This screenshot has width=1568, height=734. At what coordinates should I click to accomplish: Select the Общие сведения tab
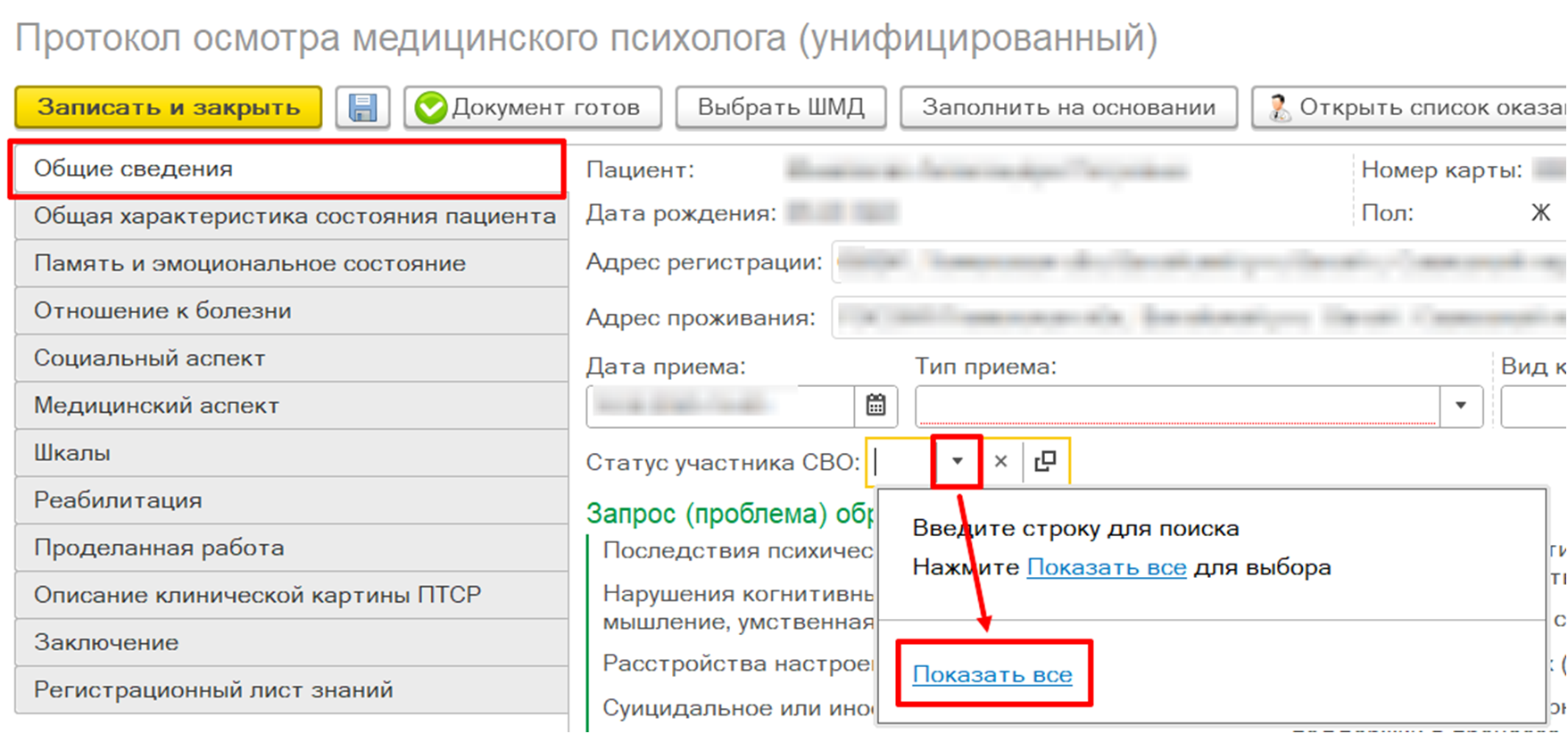pyautogui.click(x=287, y=169)
